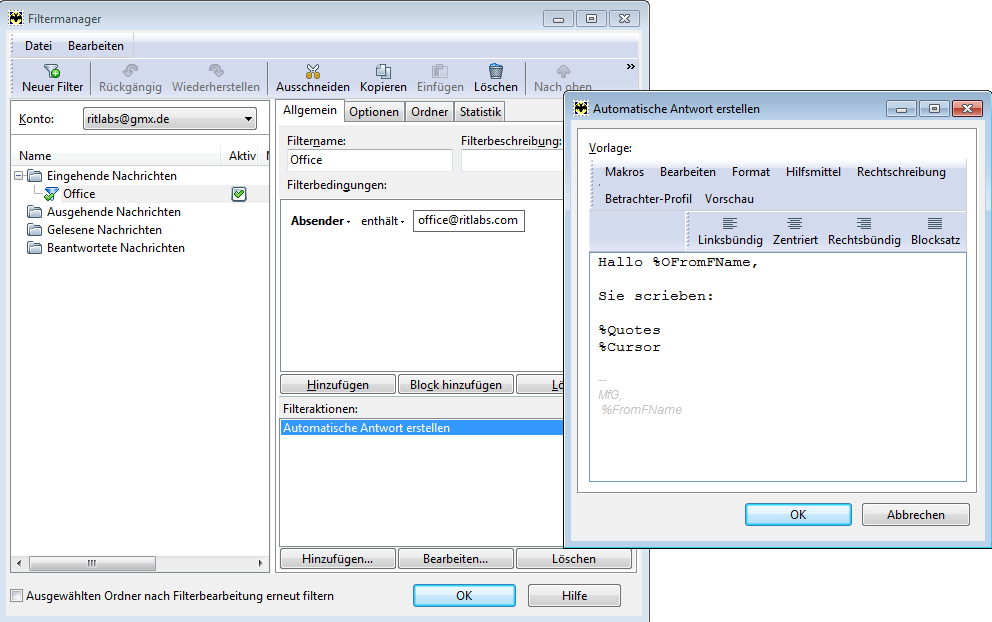The width and height of the screenshot is (992, 622).
Task: Click Löschen button under Filteraktionen
Action: click(574, 559)
